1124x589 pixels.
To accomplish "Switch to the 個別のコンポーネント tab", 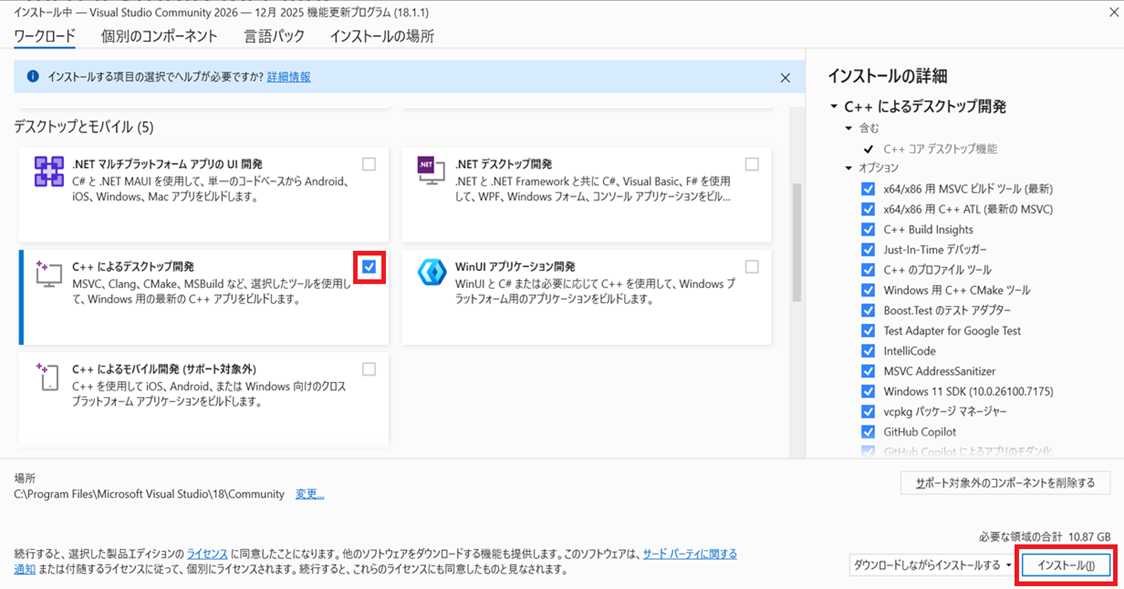I will pyautogui.click(x=159, y=36).
